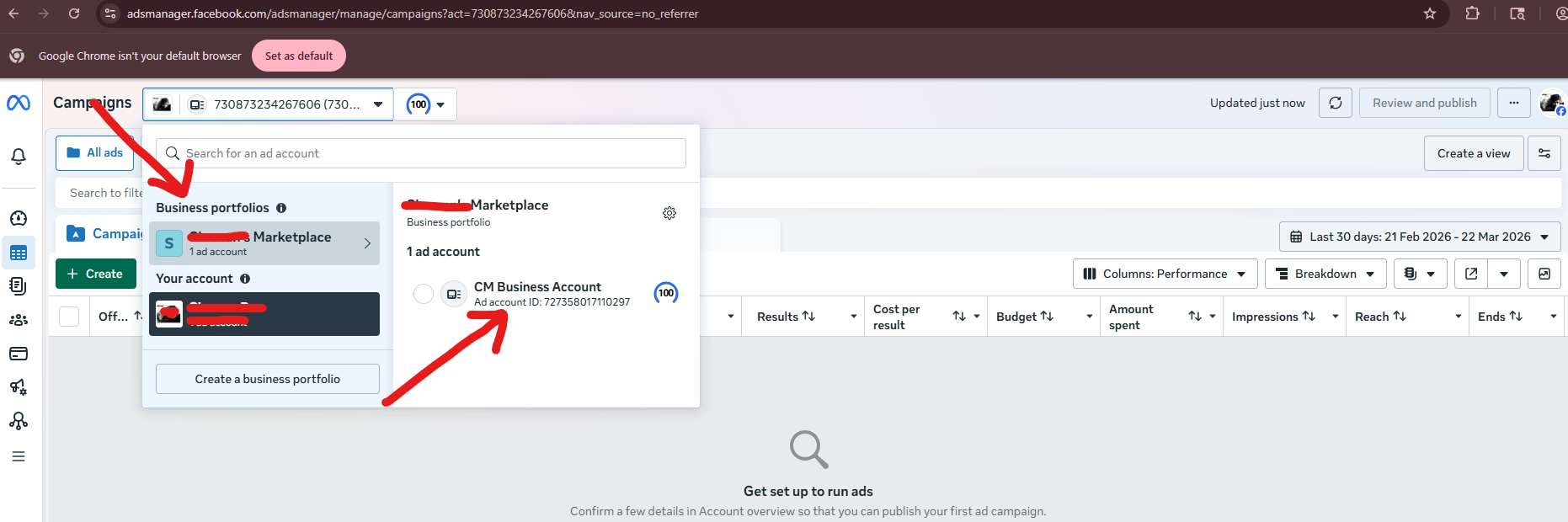
Task: Click the refresh data icon button
Action: coord(1335,103)
